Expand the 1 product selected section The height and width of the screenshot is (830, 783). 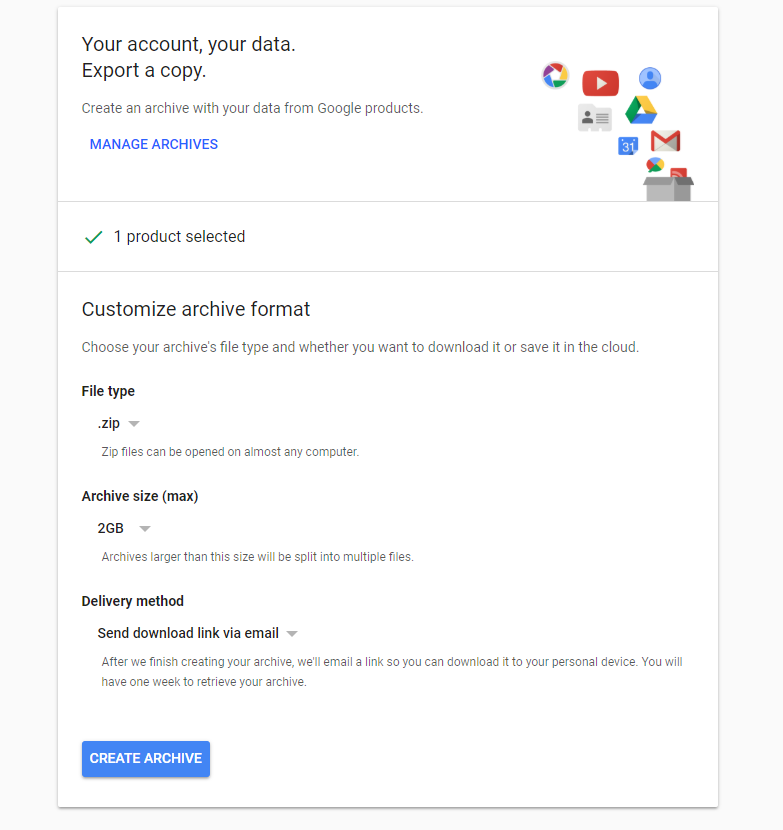pyautogui.click(x=179, y=237)
